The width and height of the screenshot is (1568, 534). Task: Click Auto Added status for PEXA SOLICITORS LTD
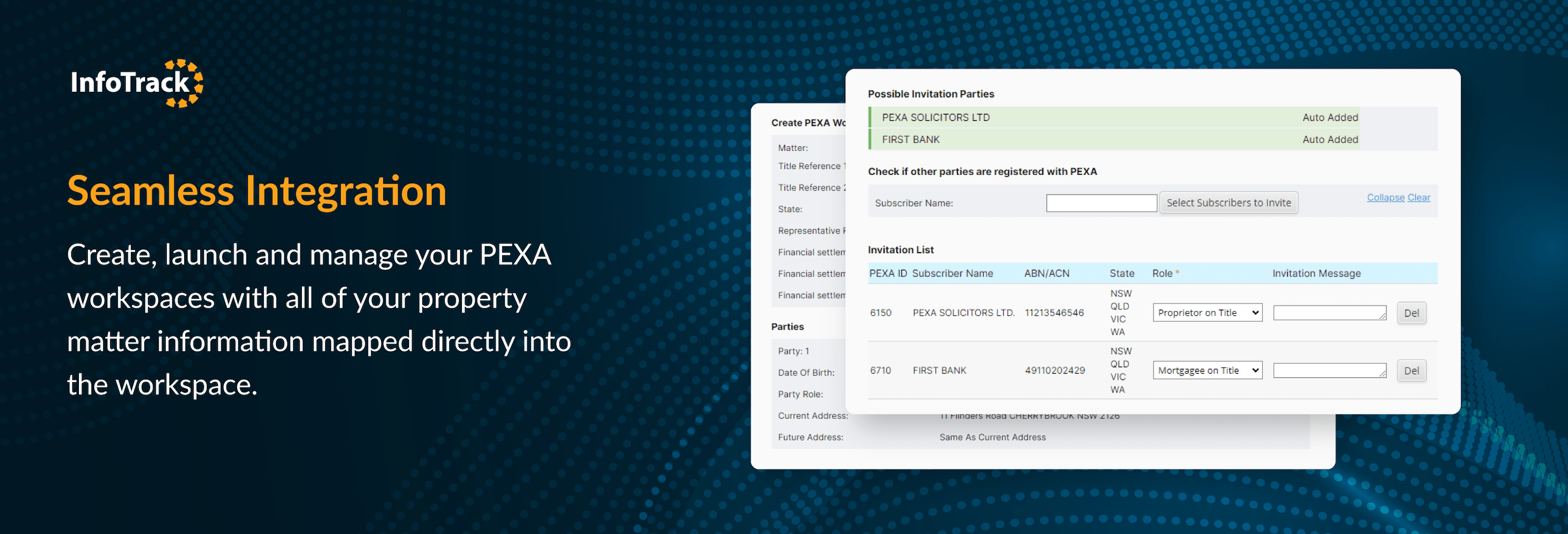[x=1330, y=117]
